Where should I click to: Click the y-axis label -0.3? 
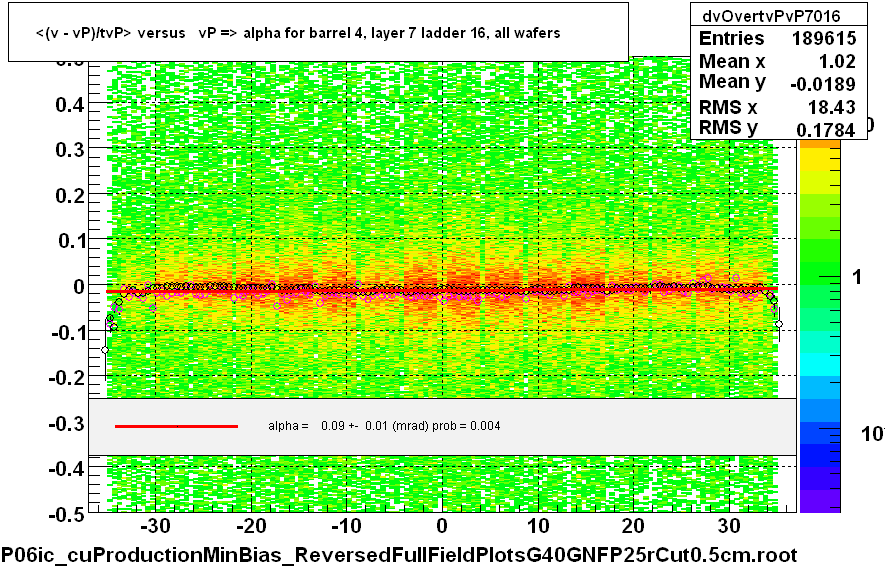coord(67,423)
